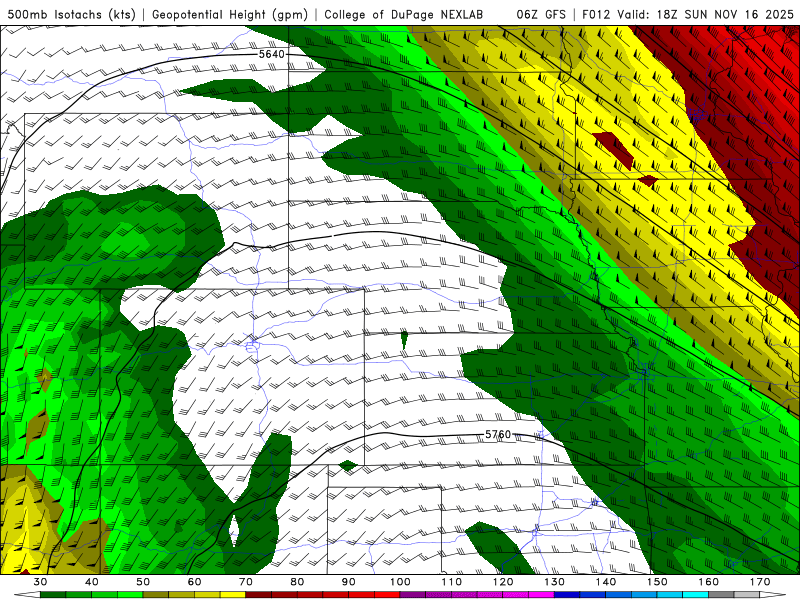This screenshot has height=600, width=800.
Task: Click the 'College of DuPage NEXLAB' label
Action: pyautogui.click(x=403, y=14)
